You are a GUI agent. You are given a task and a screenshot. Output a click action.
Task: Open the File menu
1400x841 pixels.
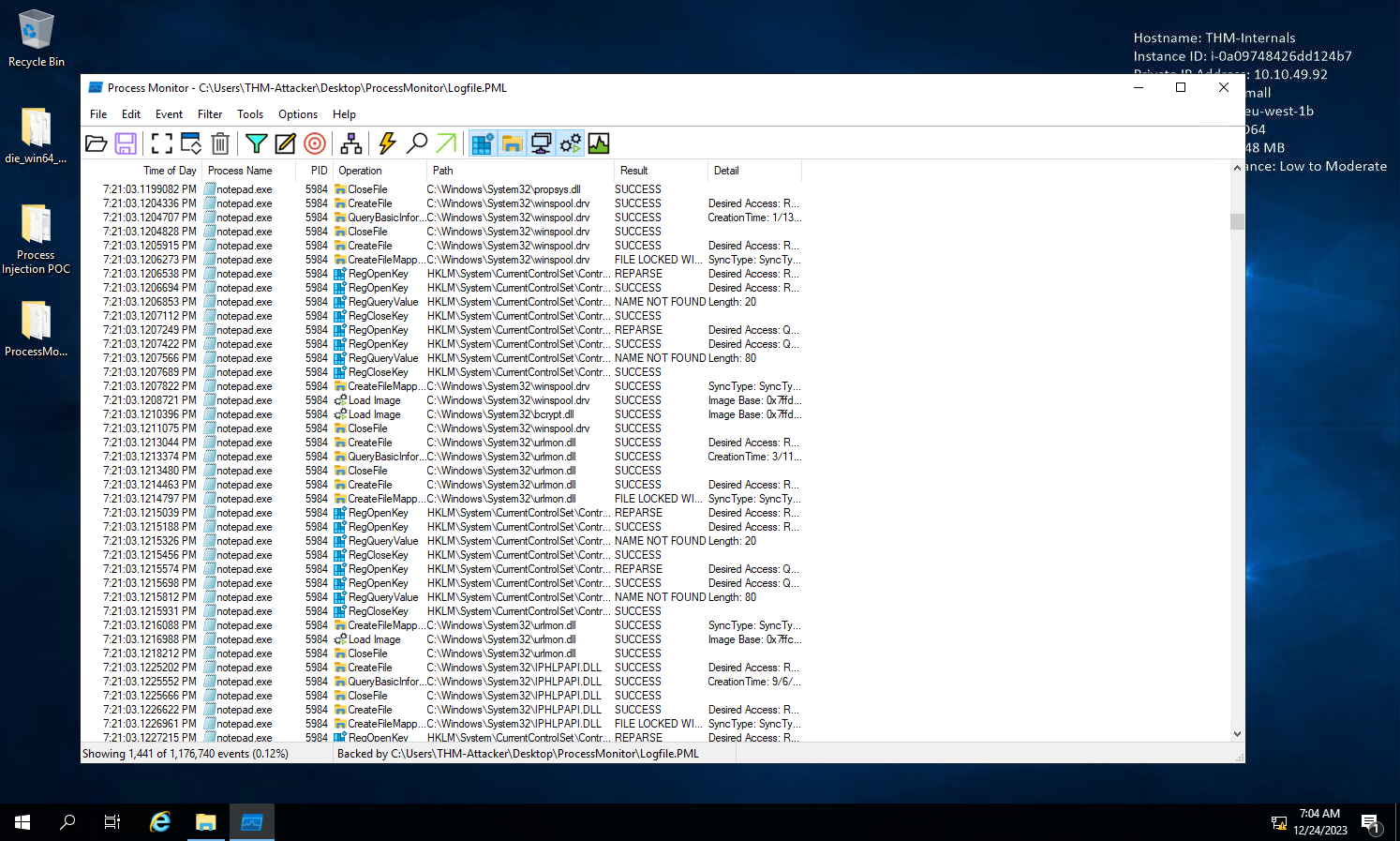98,114
